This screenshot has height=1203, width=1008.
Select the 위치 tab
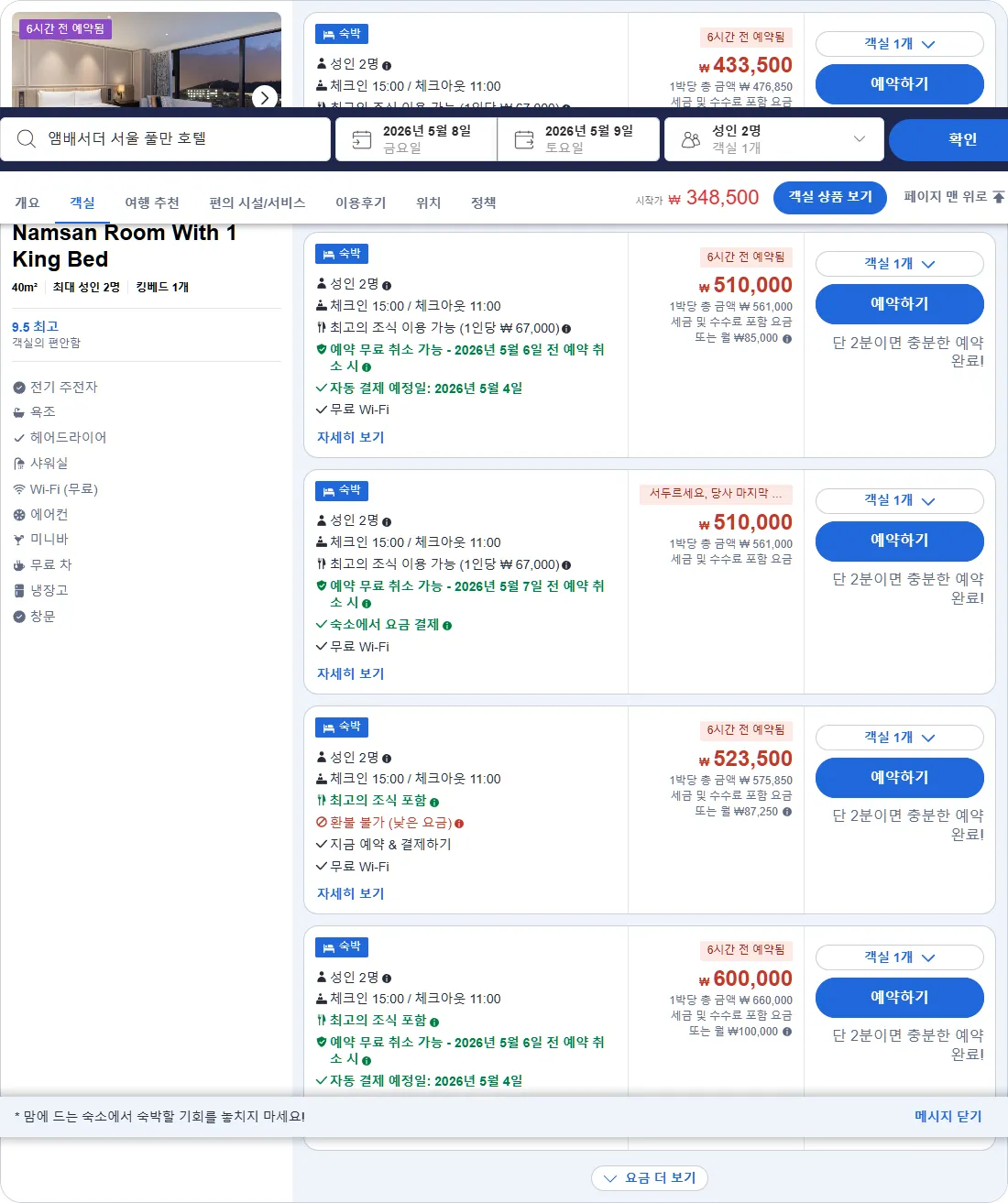[428, 202]
